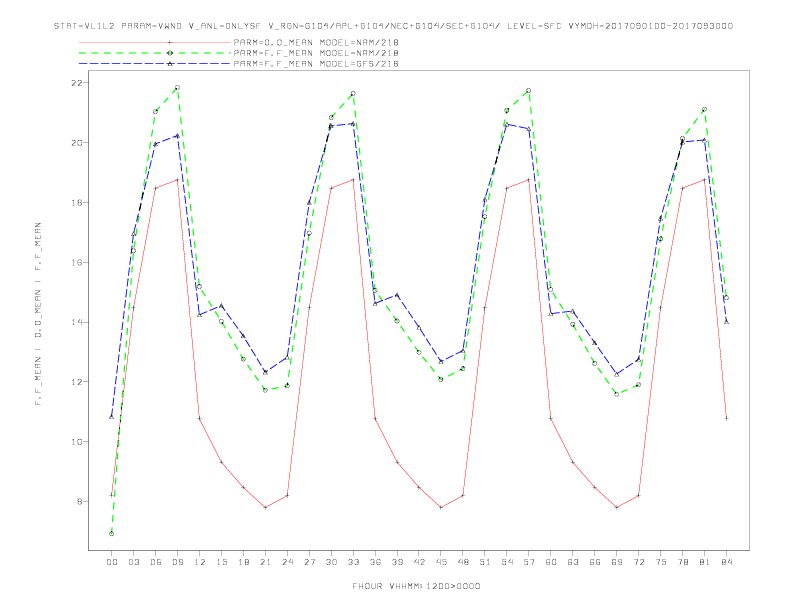Click green NAM peak marker at hour 09

(x=177, y=88)
